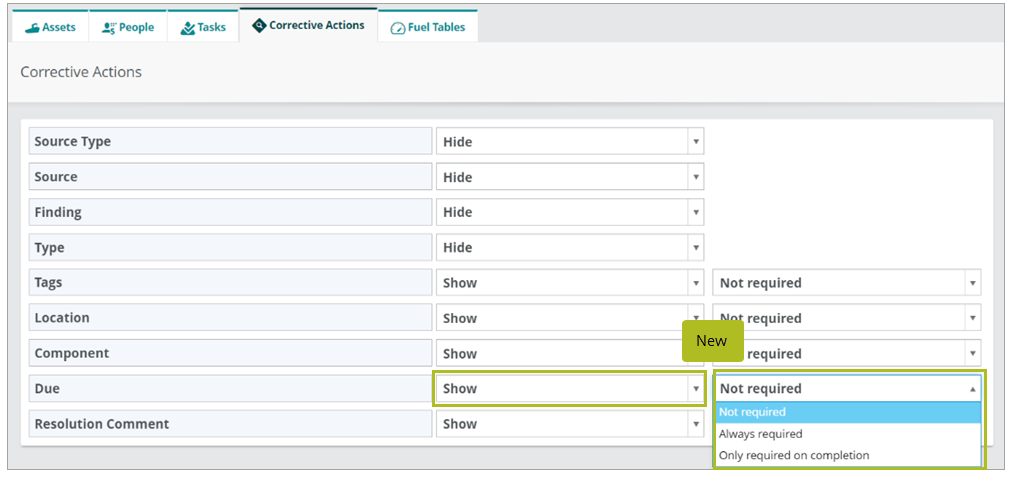Open the Location Show dropdown
The image size is (1012, 477).
(570, 318)
